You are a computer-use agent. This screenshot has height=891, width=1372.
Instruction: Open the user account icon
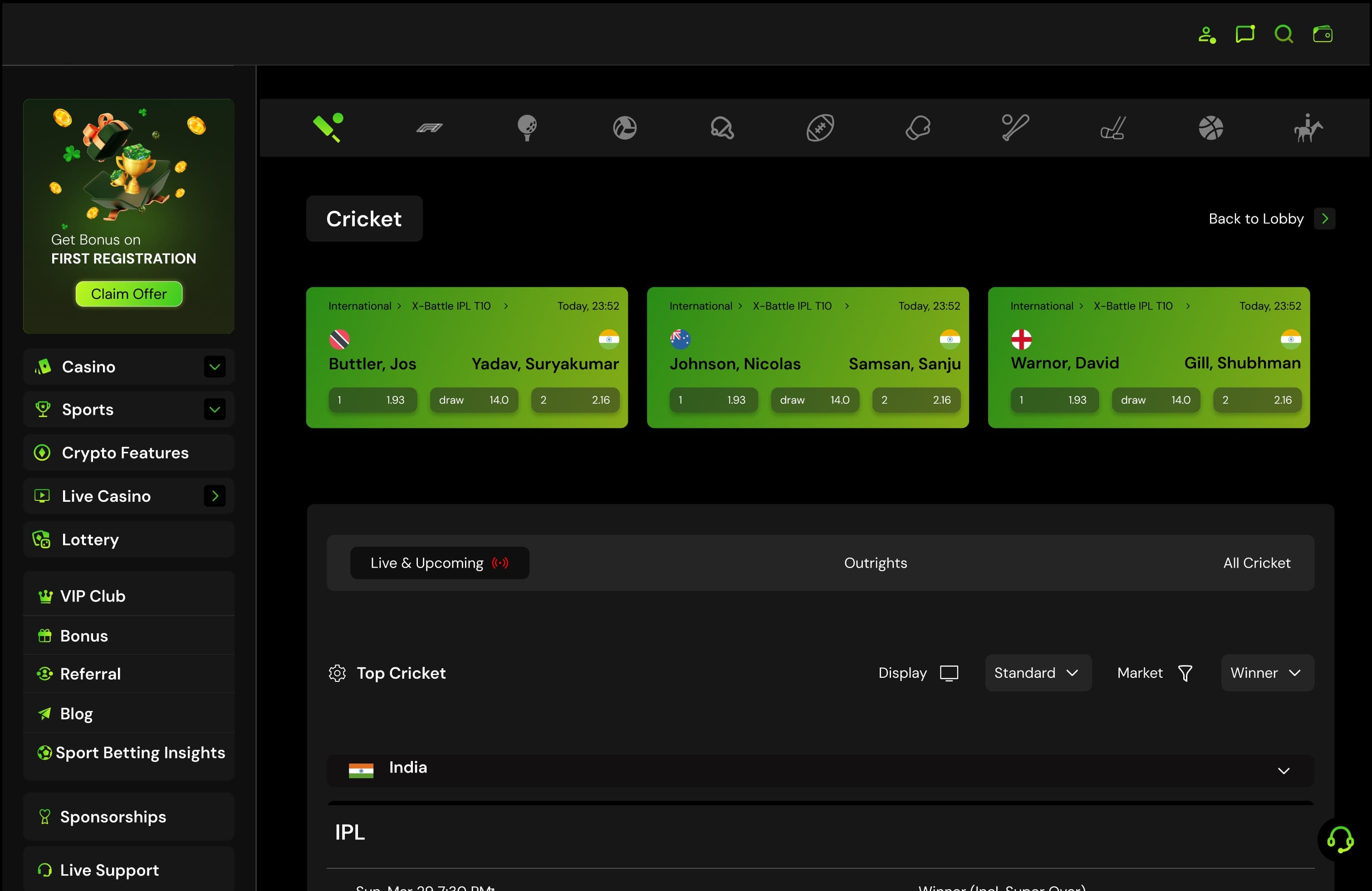click(x=1206, y=34)
